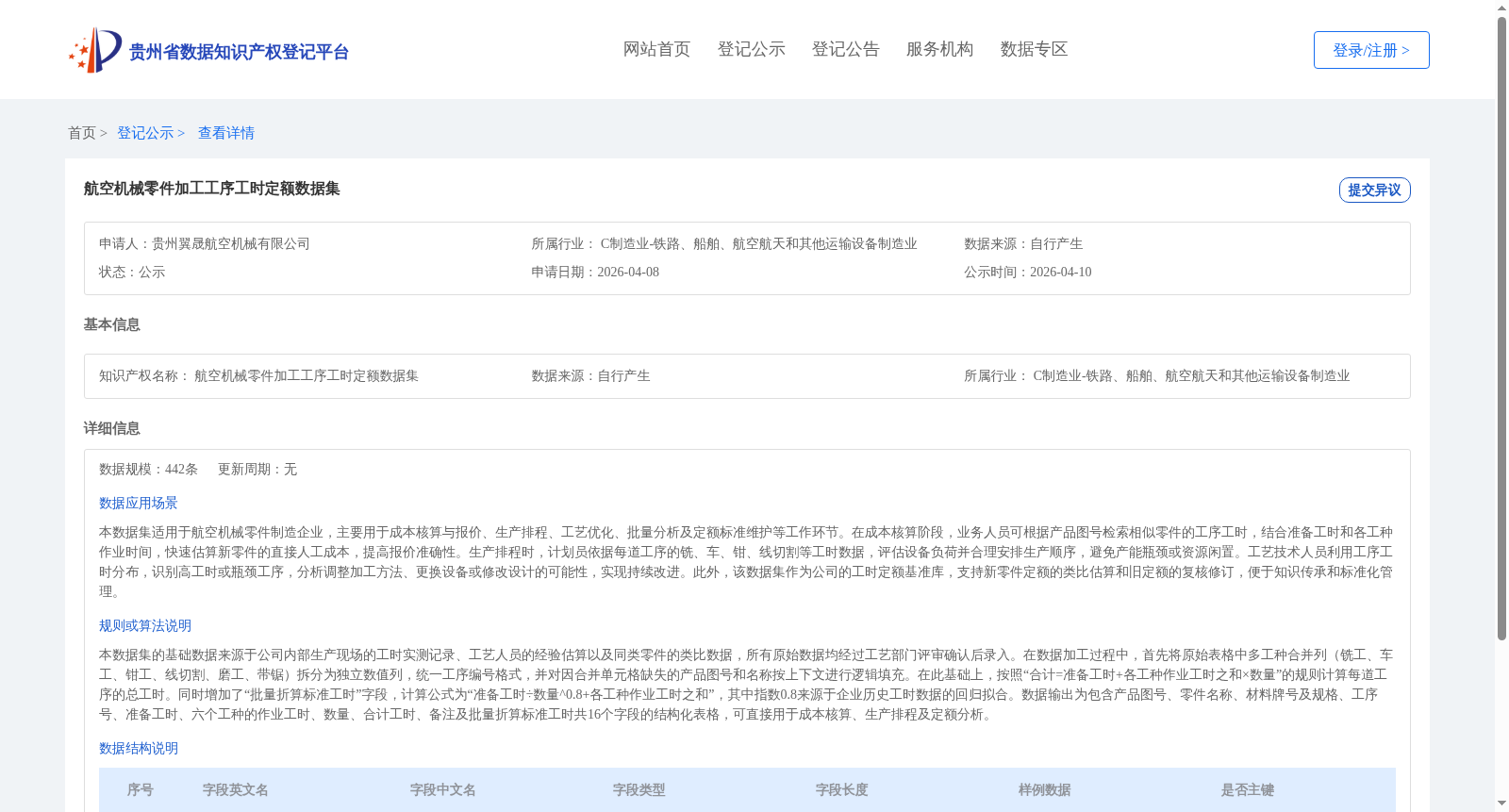Click the 数据应用场景 heading
Viewport: 1509px width, 812px height.
pyautogui.click(x=139, y=503)
